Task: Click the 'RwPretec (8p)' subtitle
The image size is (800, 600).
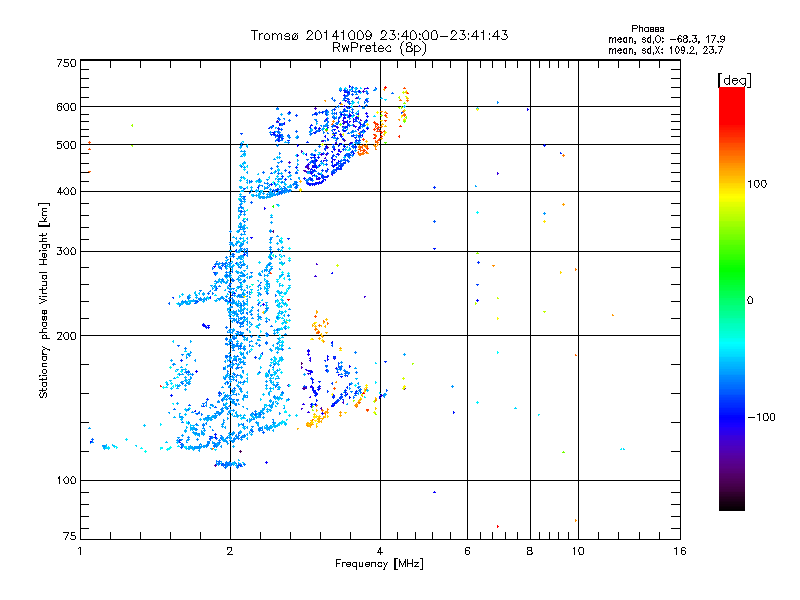Action: pyautogui.click(x=379, y=48)
